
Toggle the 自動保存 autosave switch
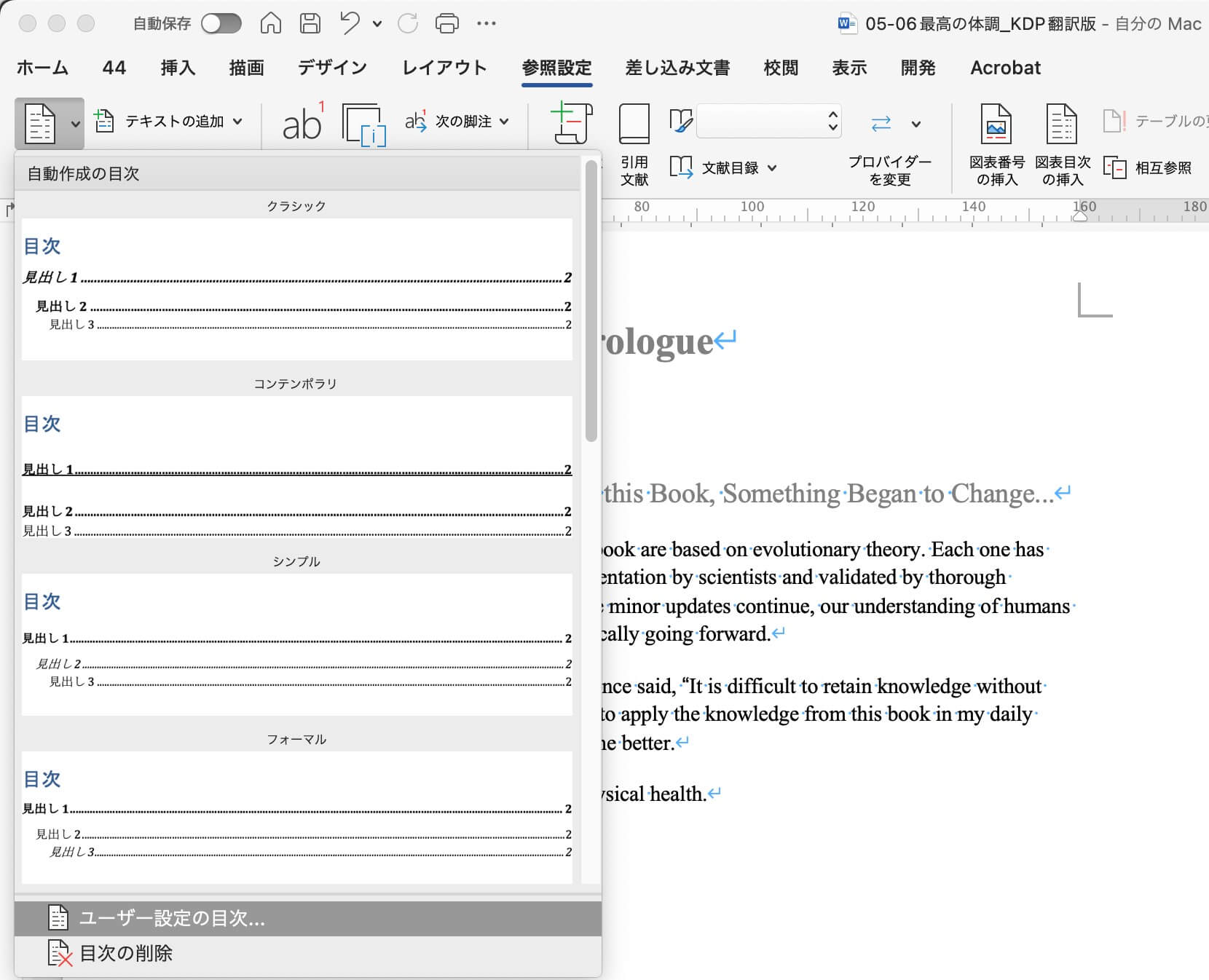221,24
